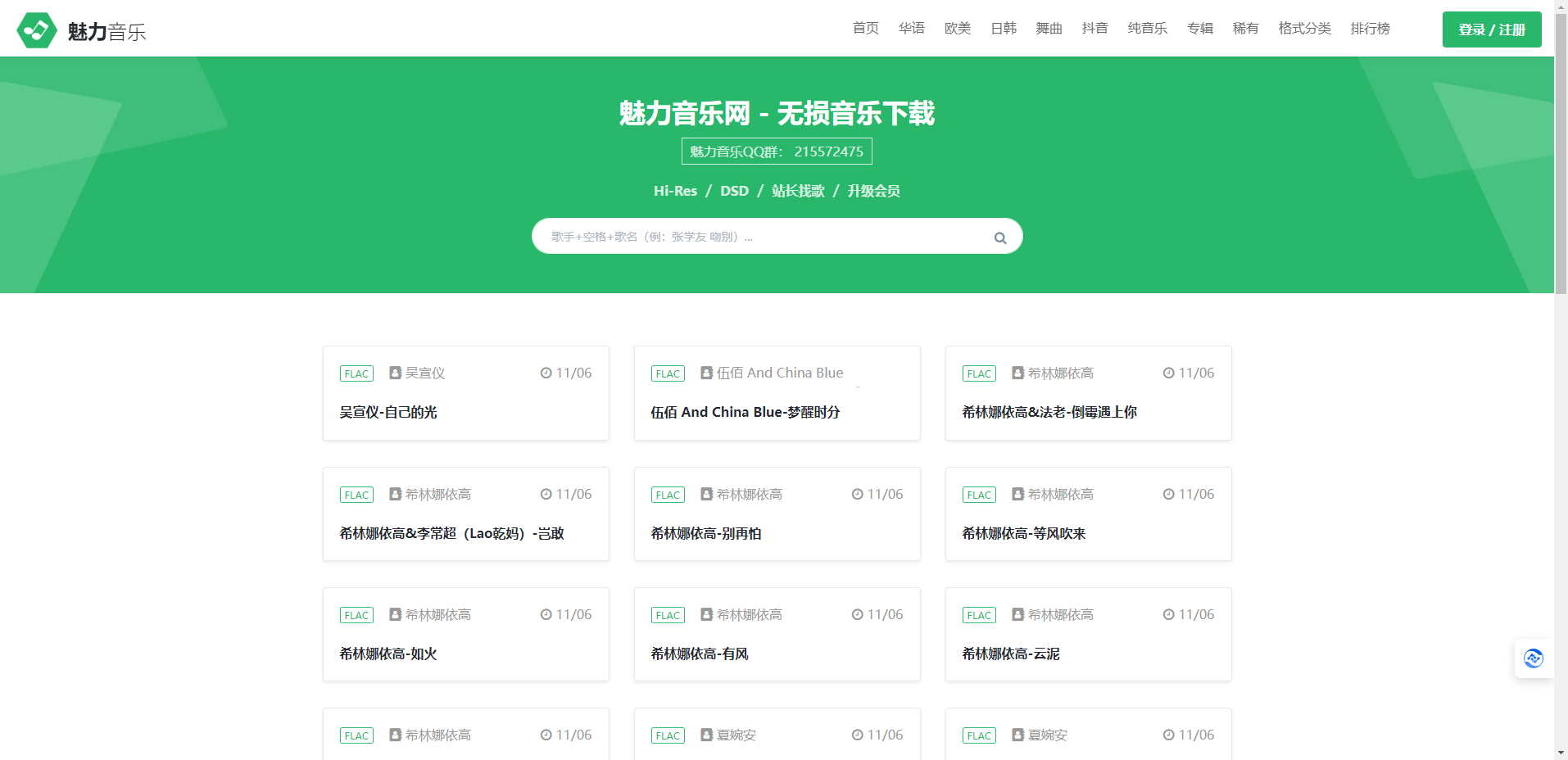Click the 魅力音乐 logo icon
This screenshot has height=760, width=1568.
(36, 29)
